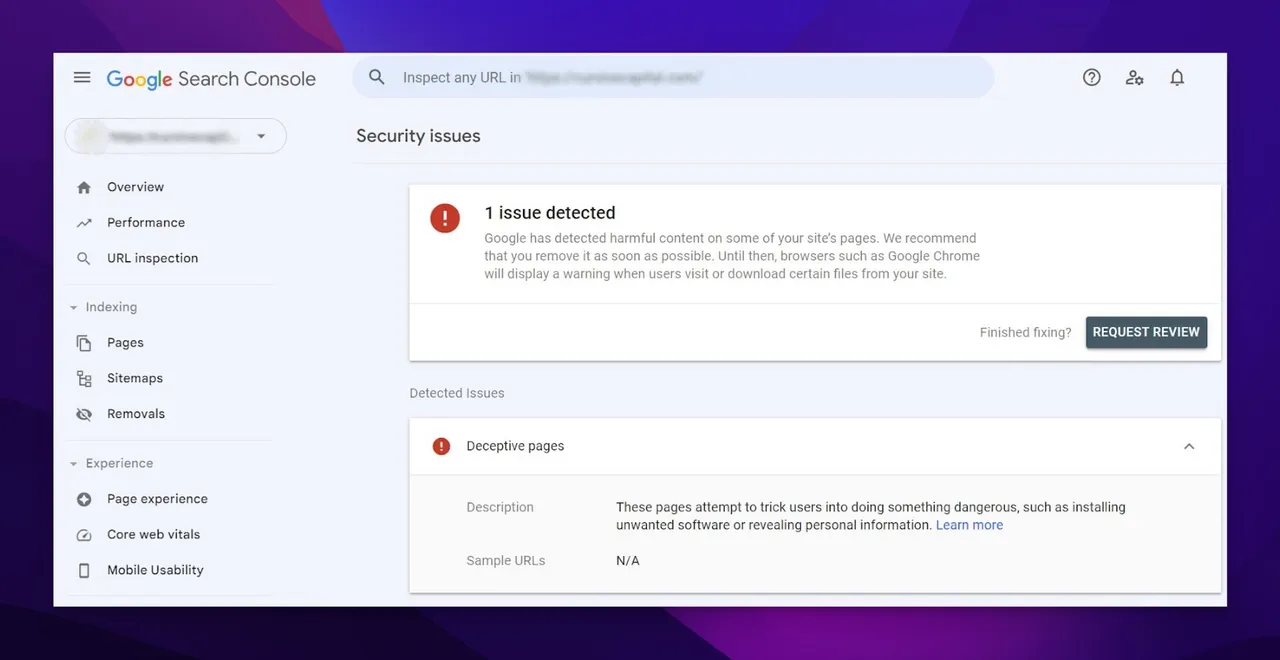Screen dimensions: 1280x660
Task: Click the REQUEST REVIEW button
Action: (x=1146, y=332)
